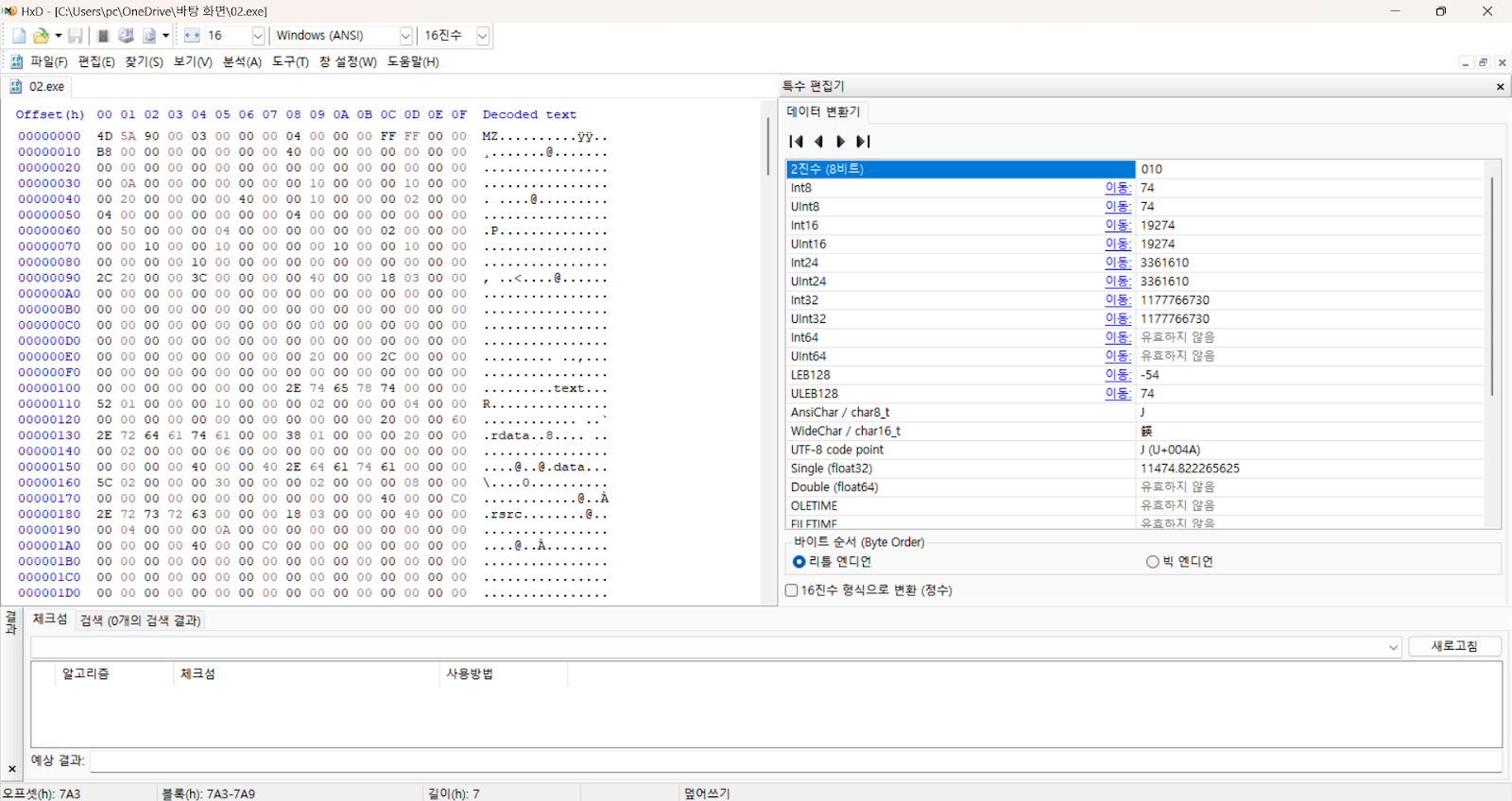Click the 예상 결과 input field
1512x801 pixels.
click(x=796, y=761)
